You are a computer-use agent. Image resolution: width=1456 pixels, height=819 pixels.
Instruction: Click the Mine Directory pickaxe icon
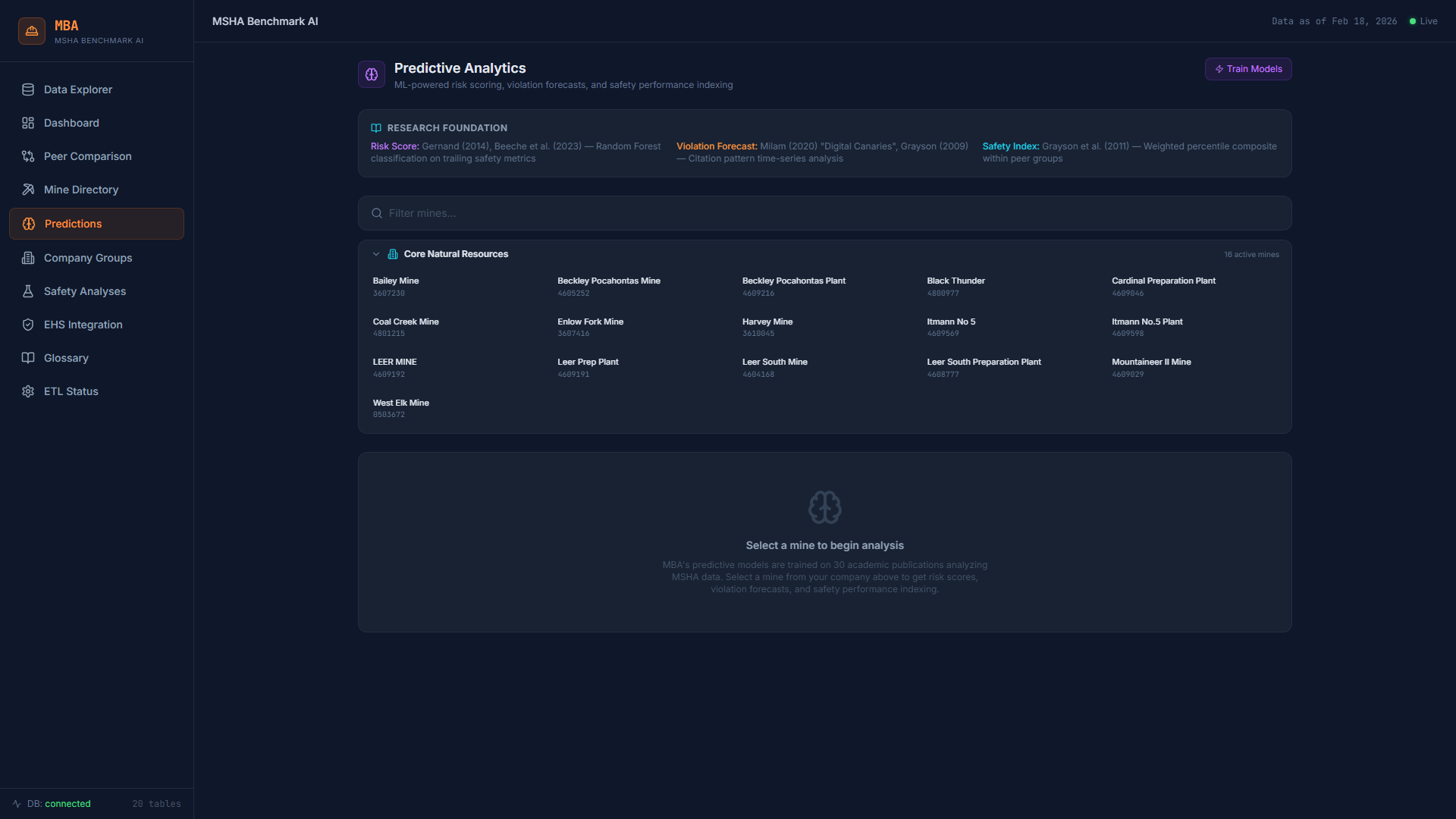[28, 190]
